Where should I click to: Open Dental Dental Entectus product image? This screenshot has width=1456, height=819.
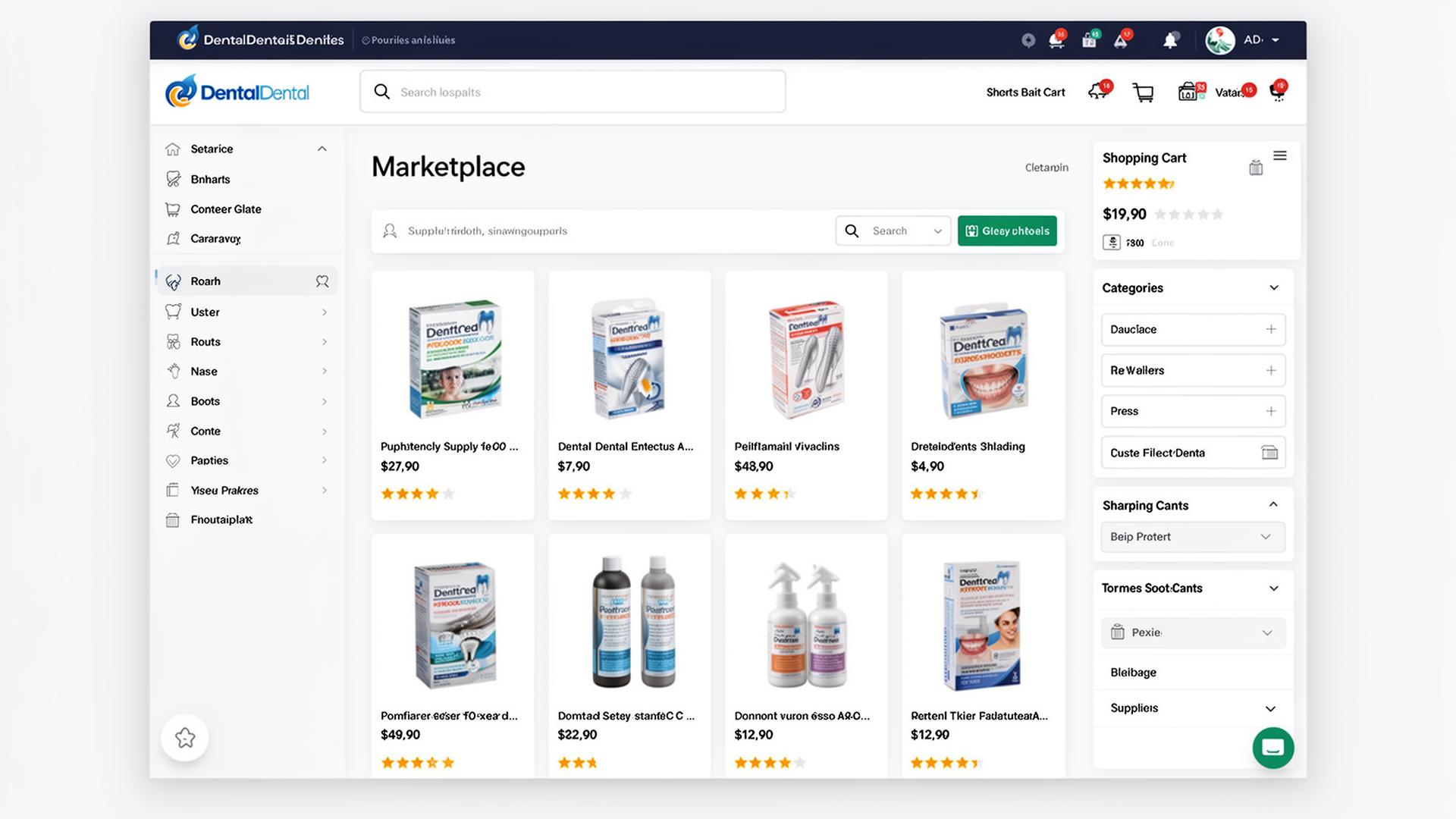point(629,358)
